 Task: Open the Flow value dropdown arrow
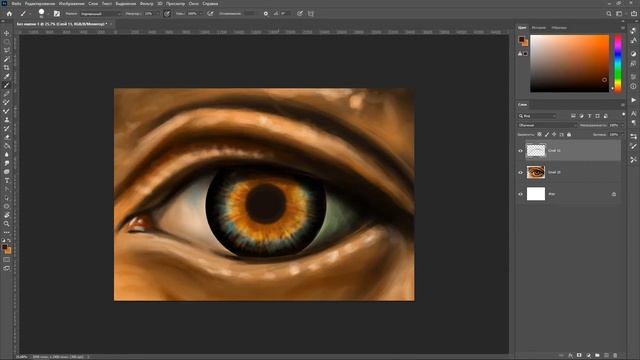201,13
